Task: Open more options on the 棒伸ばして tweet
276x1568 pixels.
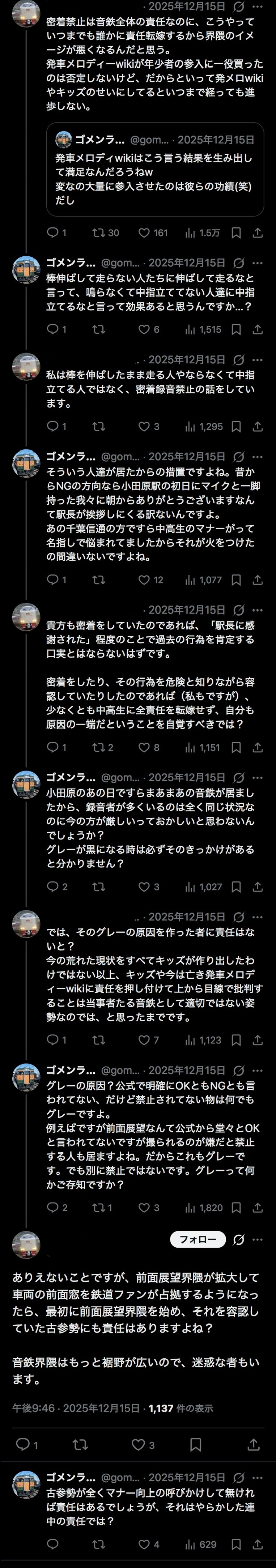Action: click(x=258, y=263)
